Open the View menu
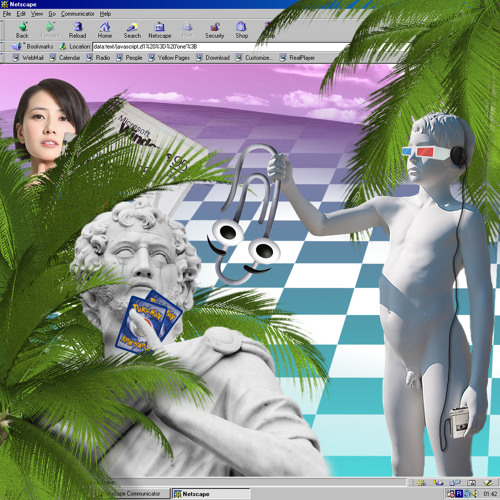The image size is (500, 500). coord(37,14)
